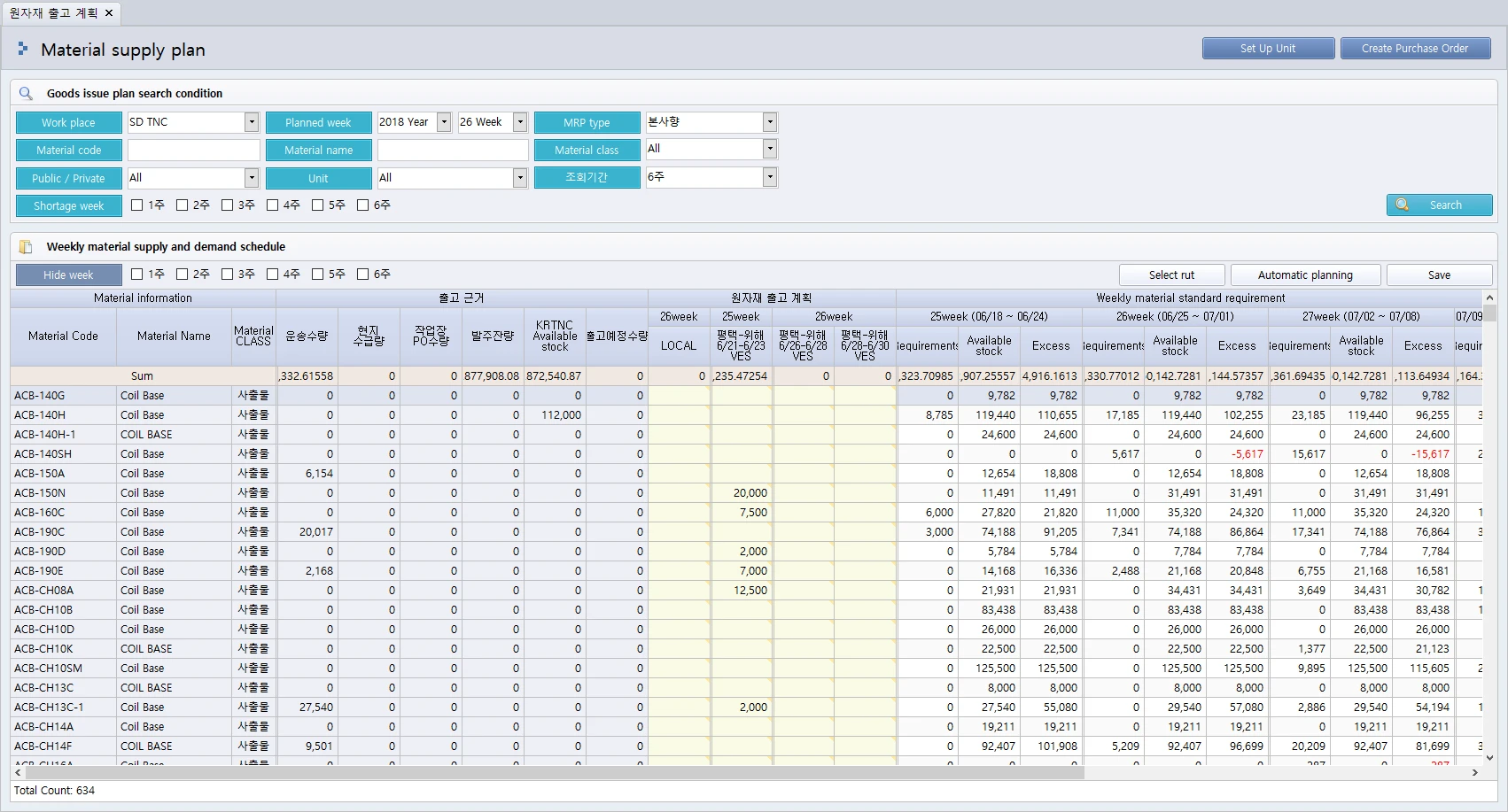Viewport: 1508px width, 812px height.
Task: Focus the Material code input field
Action: pyautogui.click(x=194, y=151)
